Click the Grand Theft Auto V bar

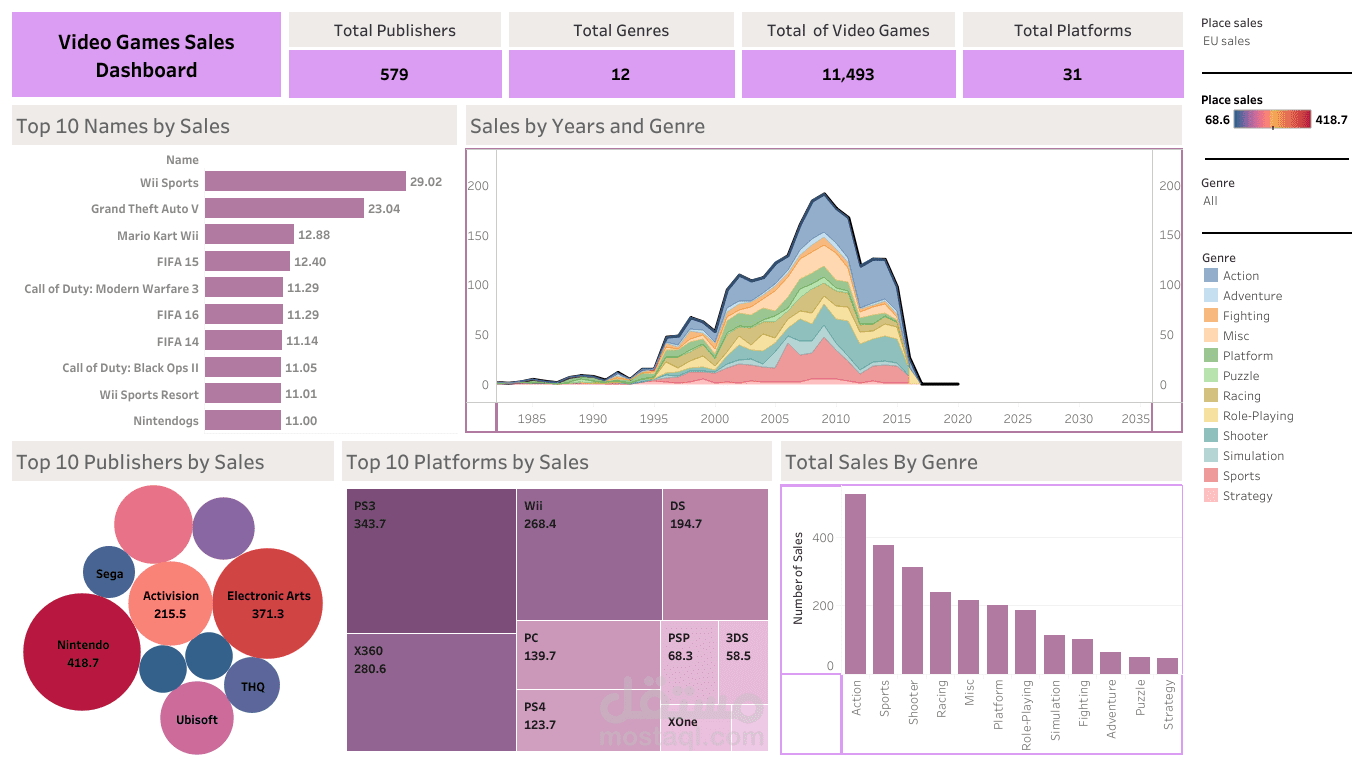coord(284,208)
